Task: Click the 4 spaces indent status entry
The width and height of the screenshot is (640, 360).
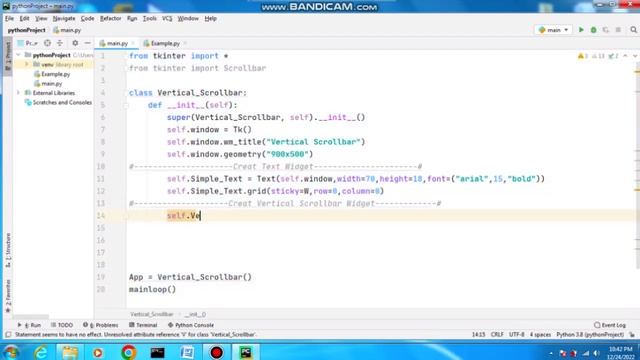Action: [540, 335]
